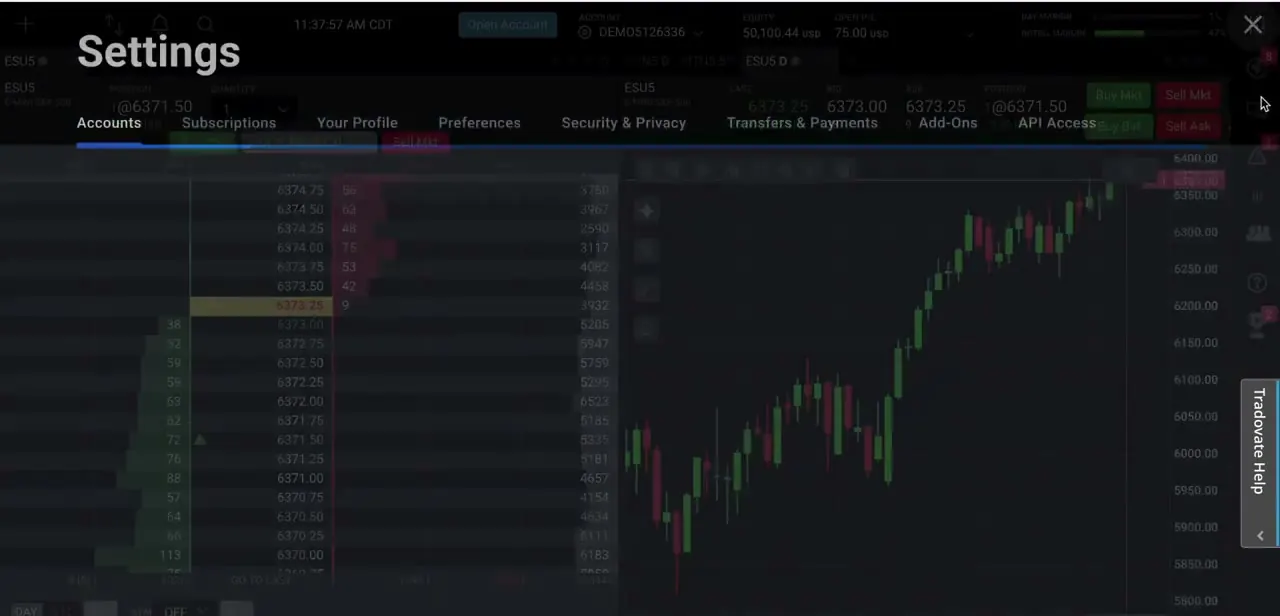Go to the Preferences tab

point(479,123)
